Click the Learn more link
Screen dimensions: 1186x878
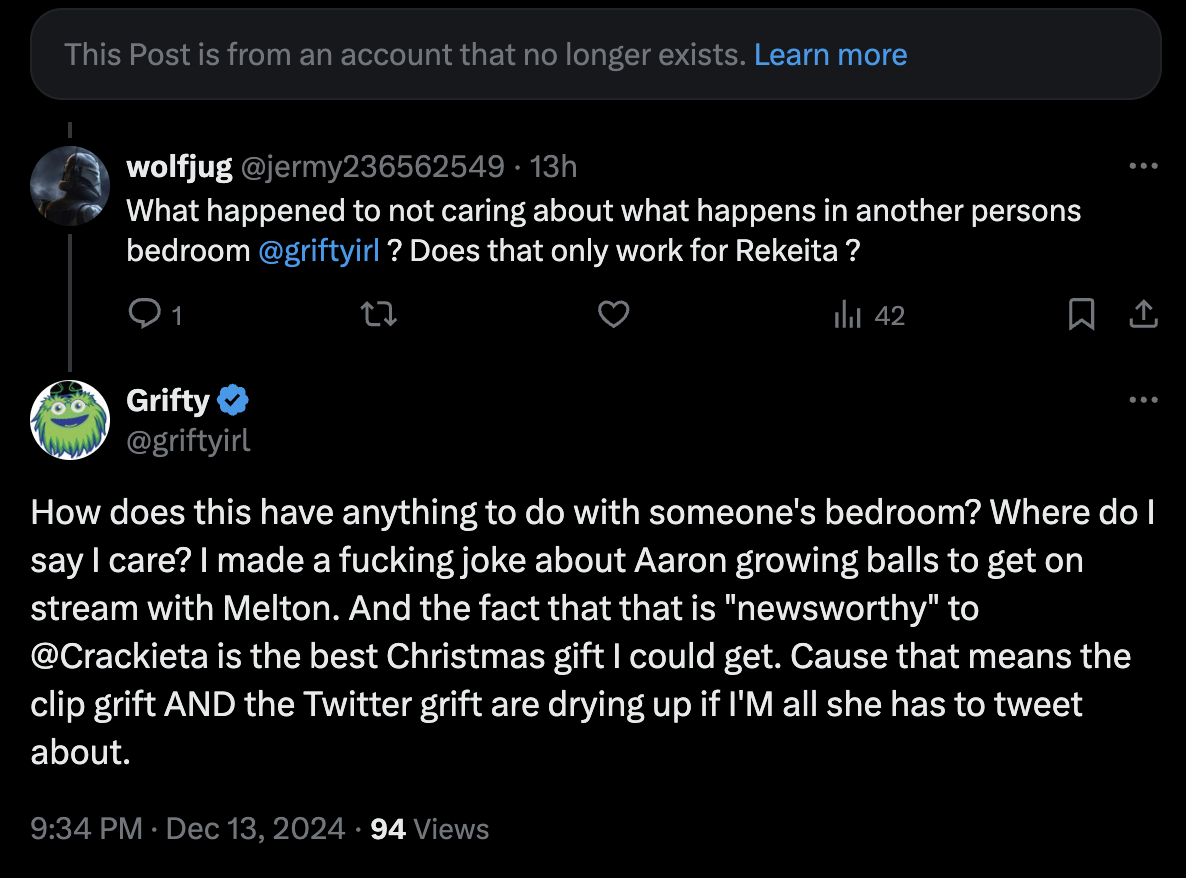click(x=831, y=54)
